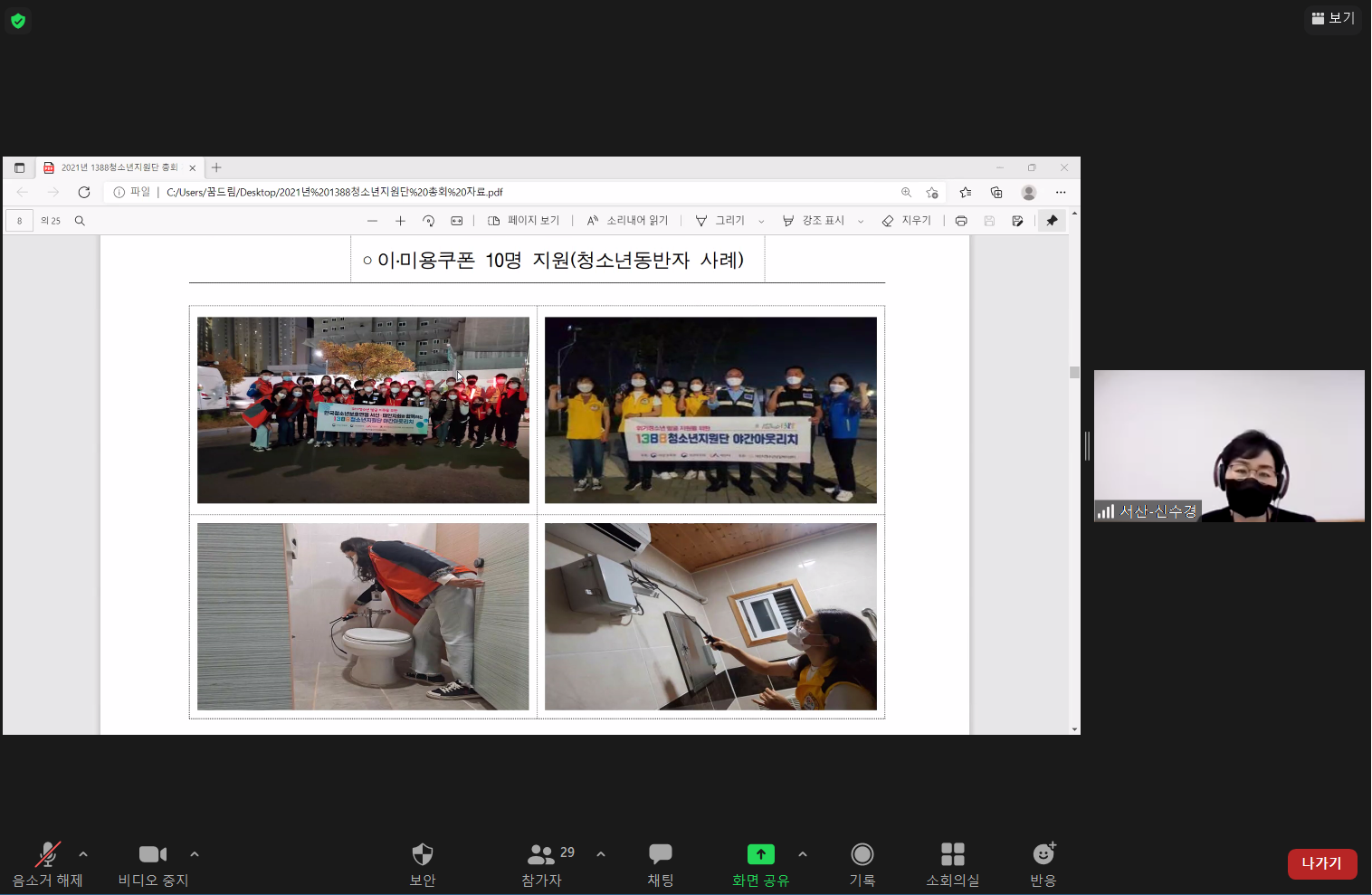Stop video using 비디오 중지
The image size is (1372, 895).
[152, 855]
